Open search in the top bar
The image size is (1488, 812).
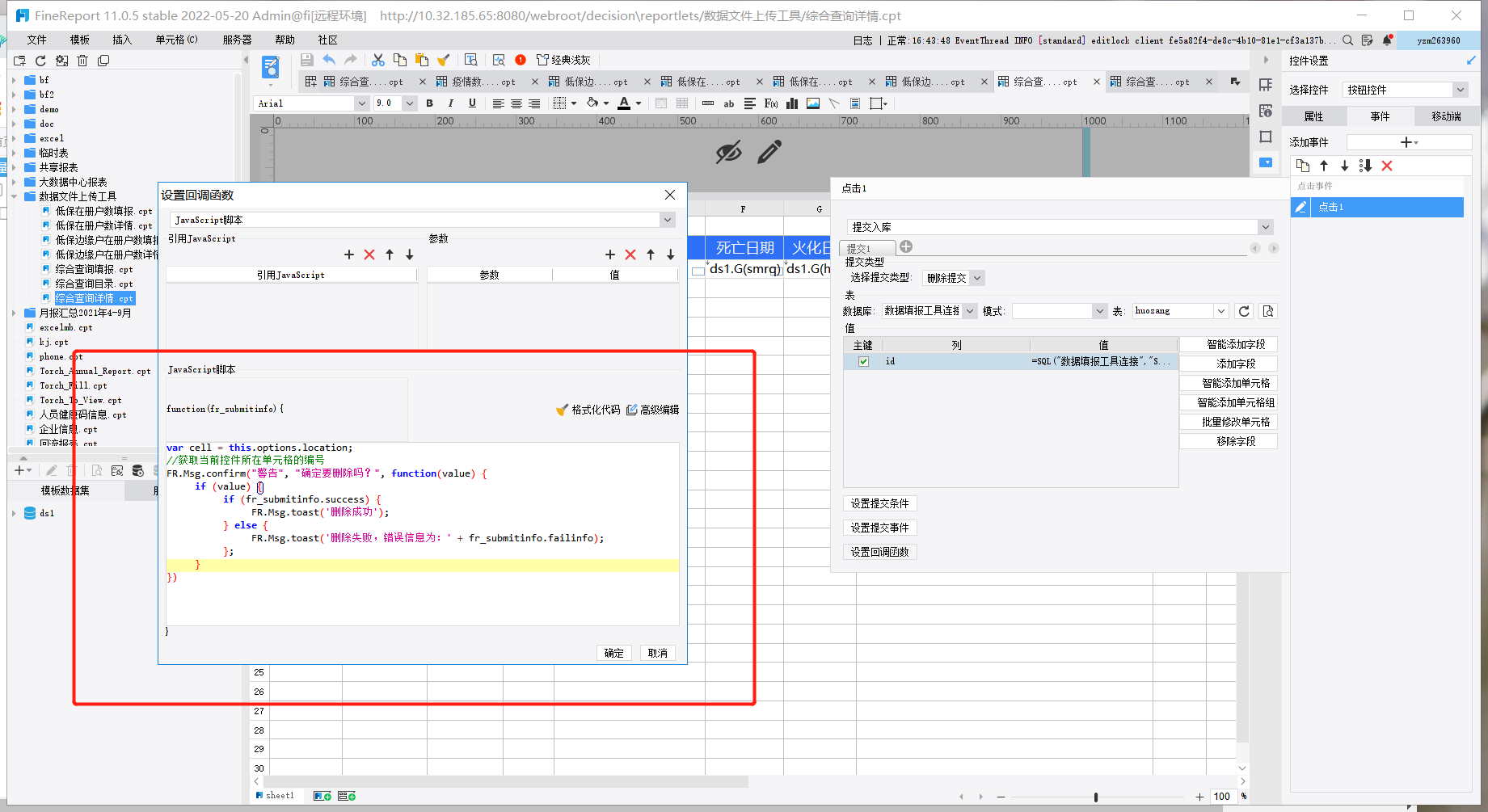[1347, 40]
